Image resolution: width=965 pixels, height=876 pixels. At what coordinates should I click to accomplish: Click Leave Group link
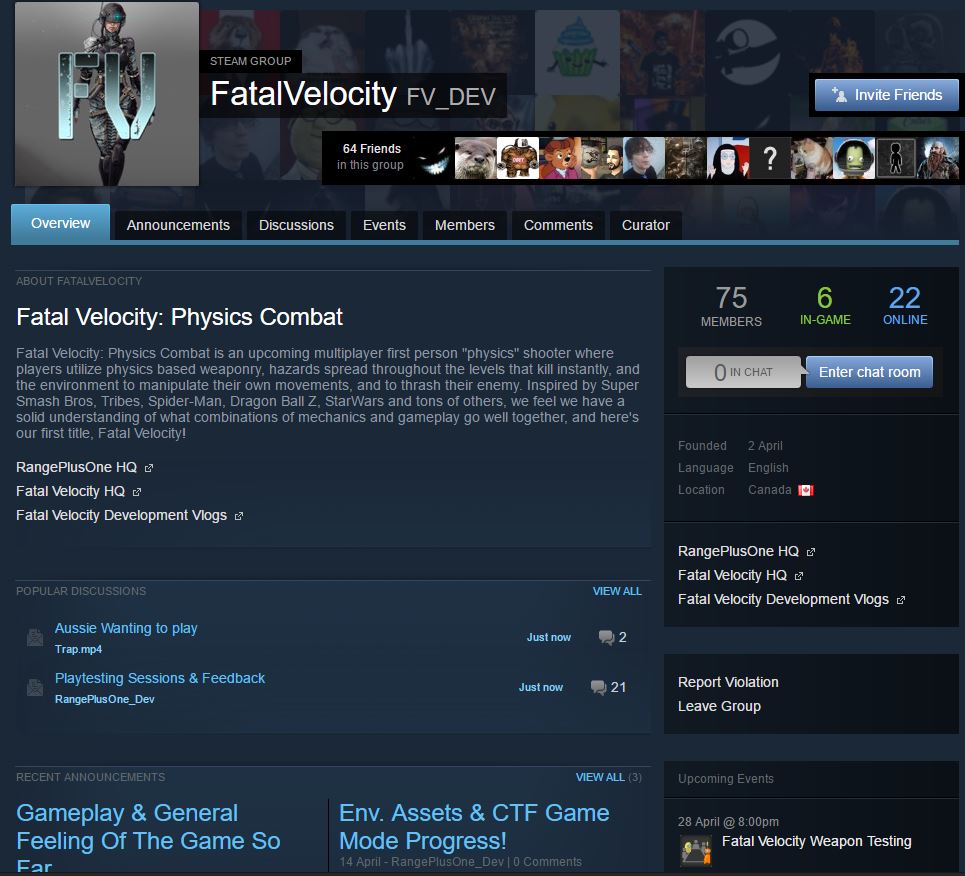[719, 706]
